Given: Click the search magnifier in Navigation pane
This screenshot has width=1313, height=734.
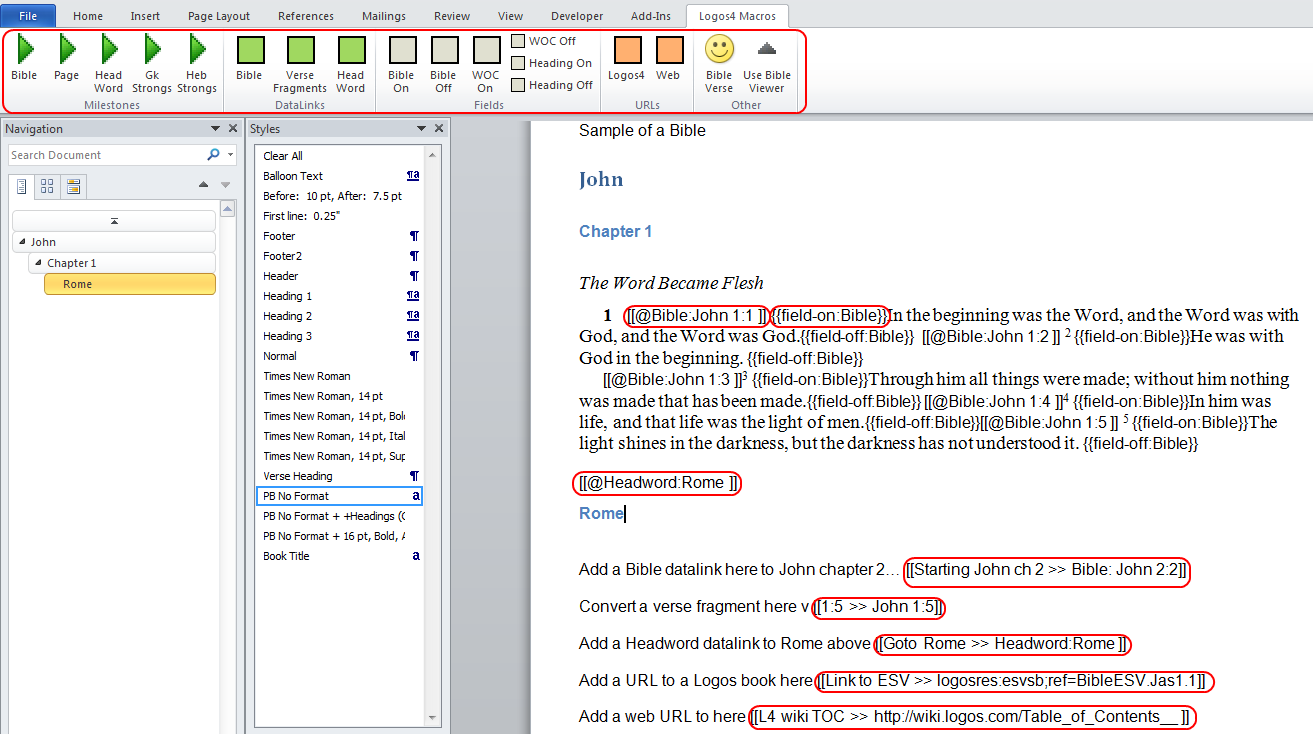Looking at the screenshot, I should 213,155.
